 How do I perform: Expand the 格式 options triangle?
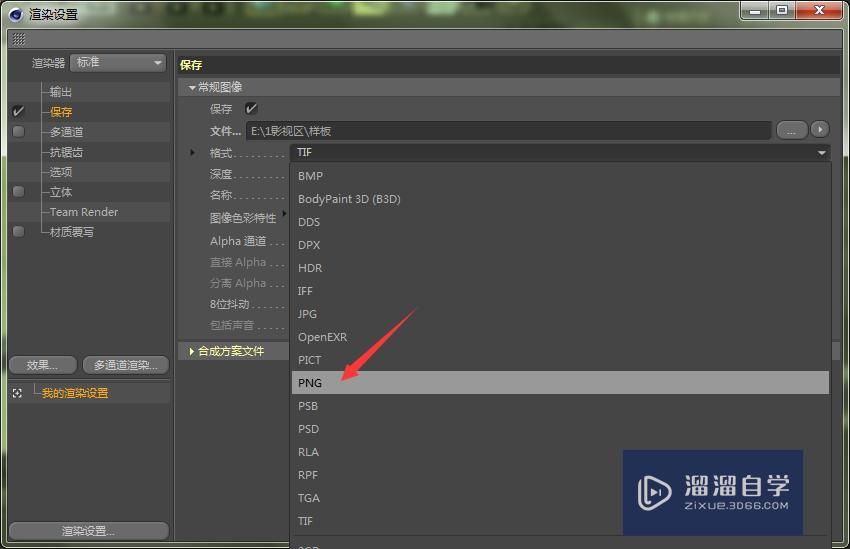[192, 153]
